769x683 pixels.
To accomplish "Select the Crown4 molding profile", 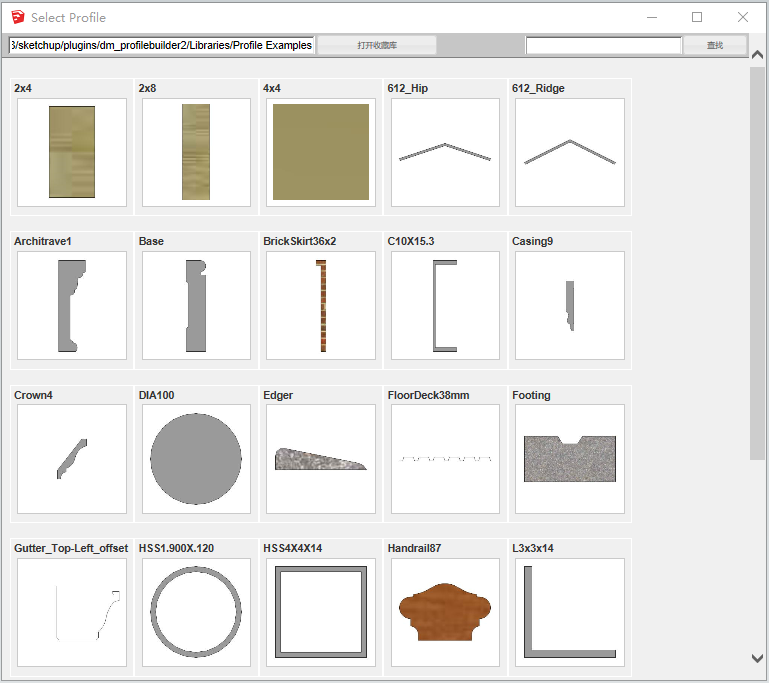I will (x=72, y=459).
